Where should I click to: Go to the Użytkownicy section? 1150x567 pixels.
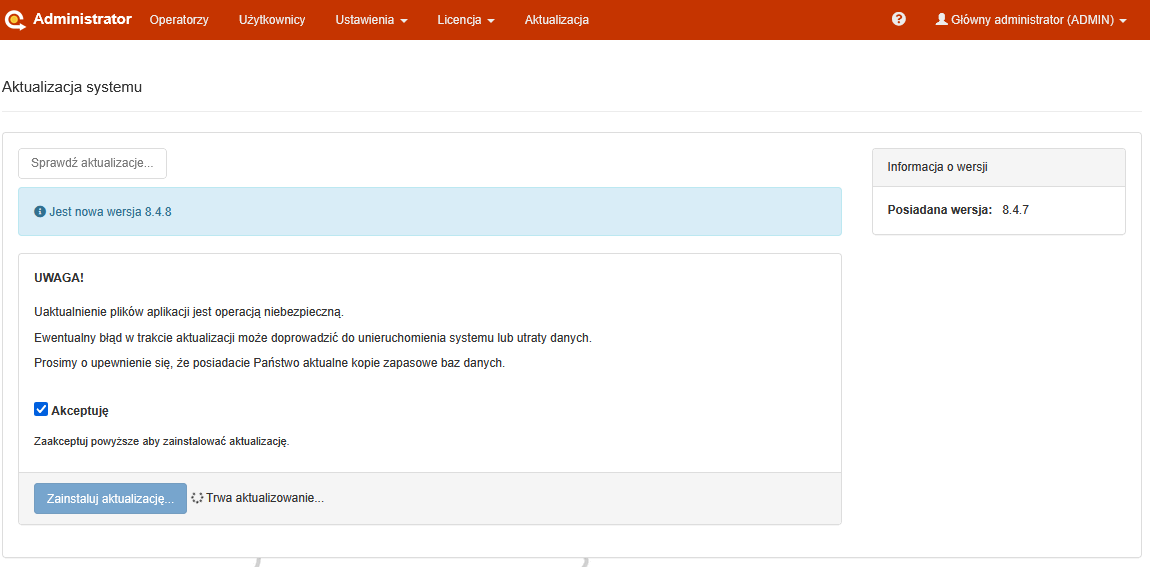[x=272, y=20]
